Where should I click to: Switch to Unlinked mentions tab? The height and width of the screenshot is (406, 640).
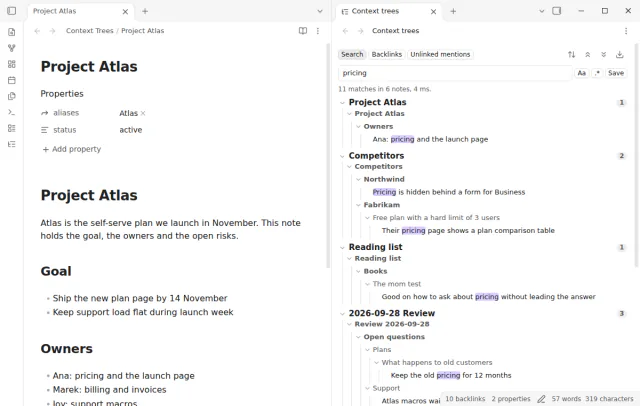tap(440, 54)
